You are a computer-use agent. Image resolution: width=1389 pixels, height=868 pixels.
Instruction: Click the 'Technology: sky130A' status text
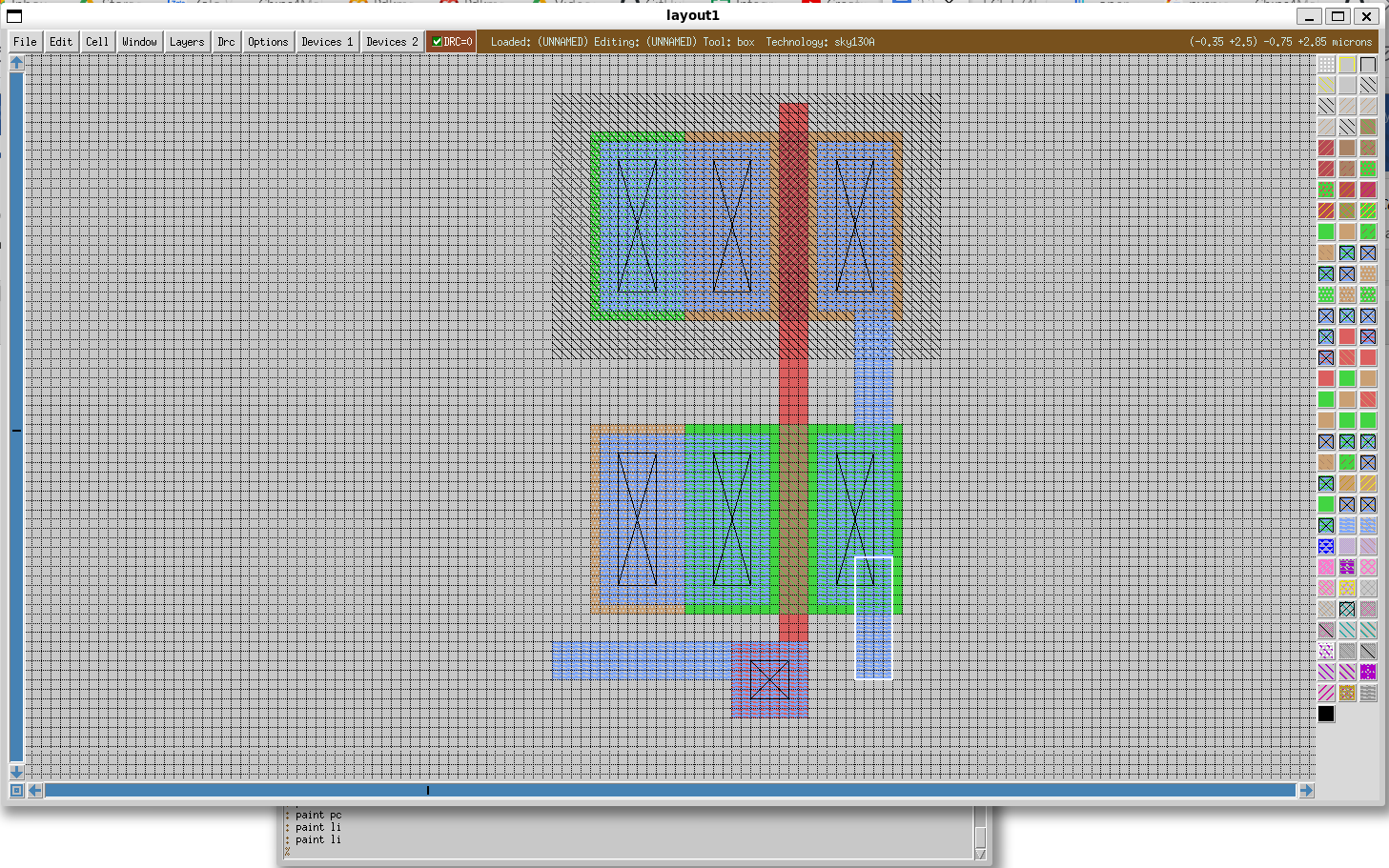820,42
